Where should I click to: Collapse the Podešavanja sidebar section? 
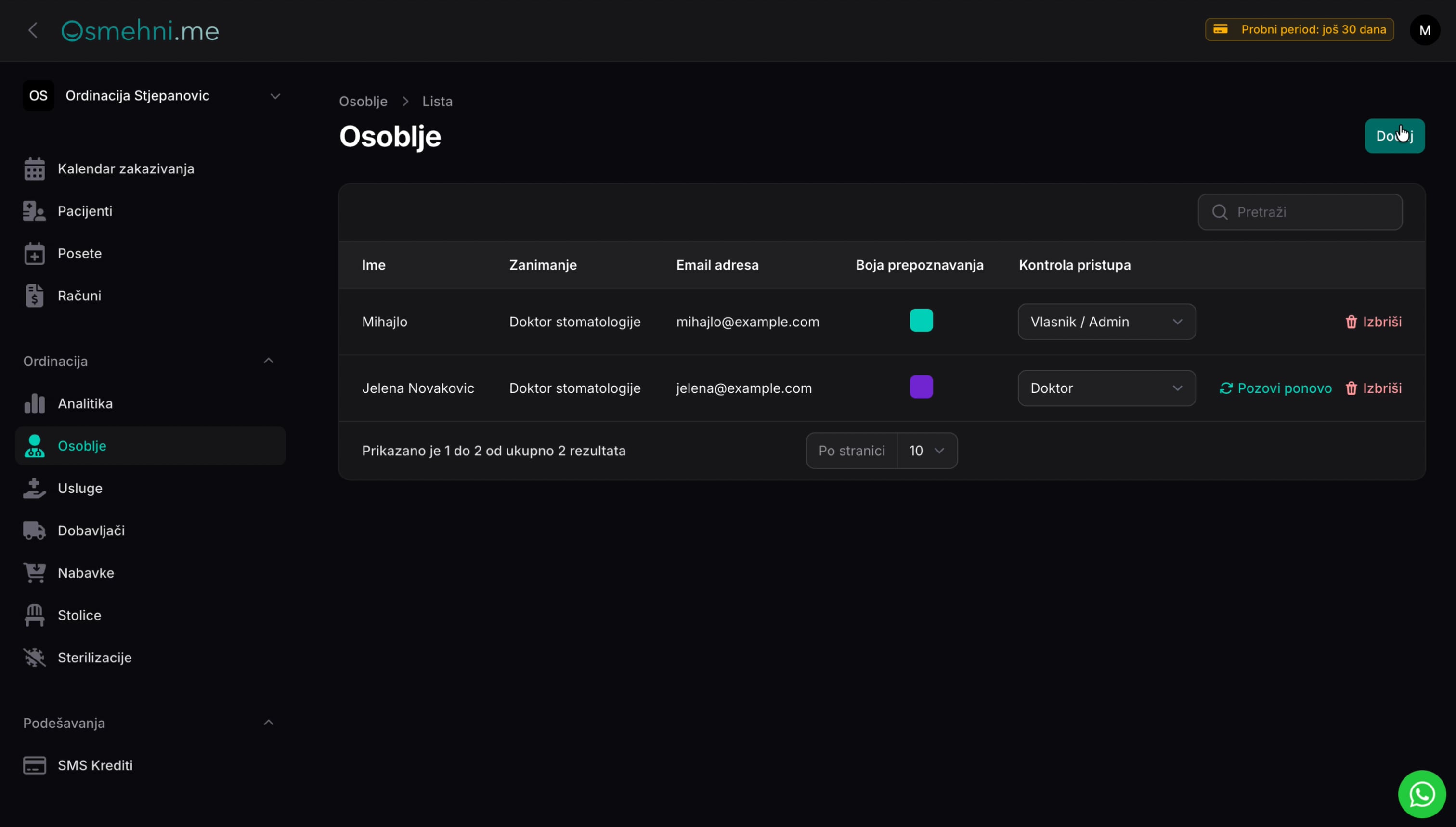[269, 723]
